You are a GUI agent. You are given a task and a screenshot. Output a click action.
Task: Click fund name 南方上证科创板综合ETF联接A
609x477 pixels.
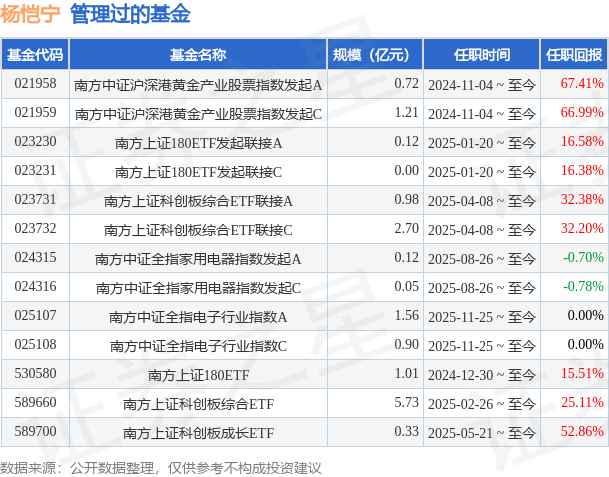tap(198, 201)
